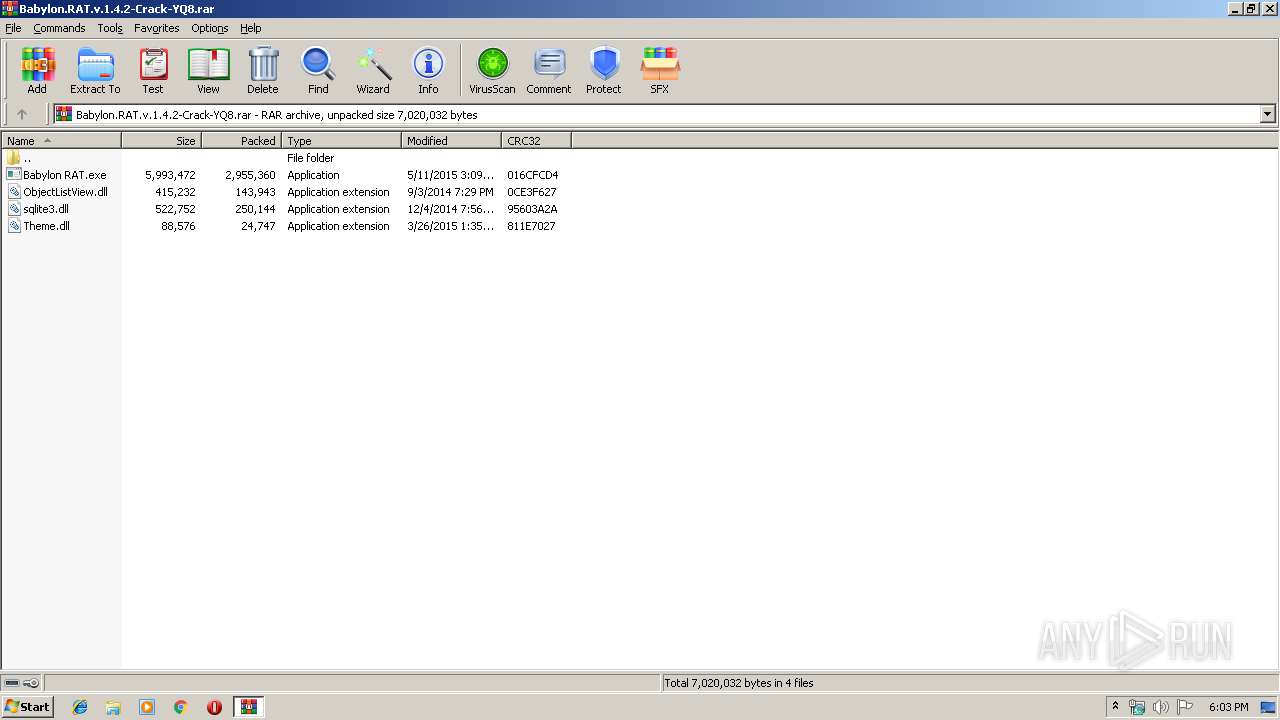This screenshot has width=1280, height=720.
Task: Go up one folder level arrow
Action: [x=22, y=115]
